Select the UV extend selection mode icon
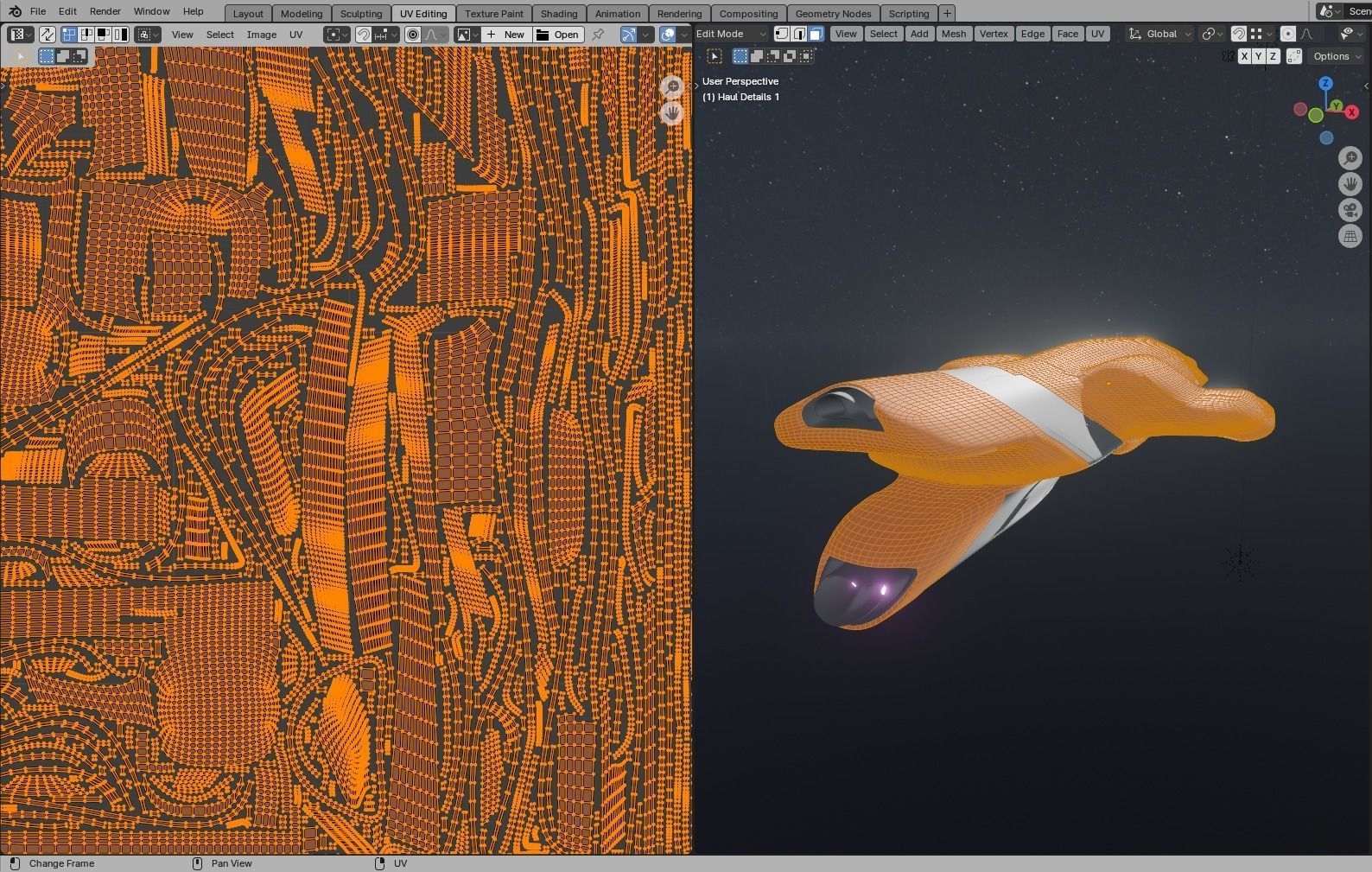 pos(63,56)
